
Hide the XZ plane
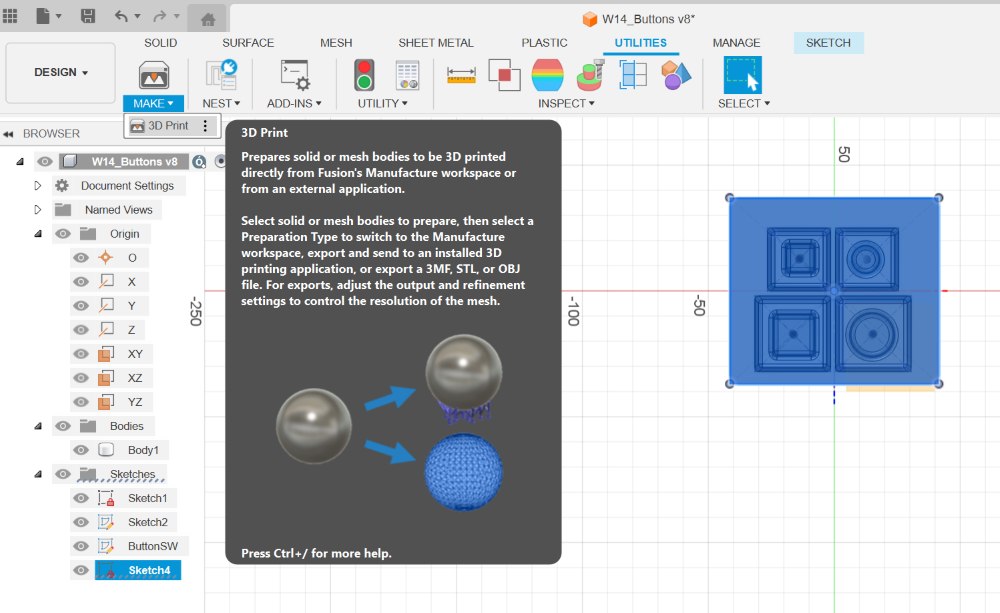81,378
